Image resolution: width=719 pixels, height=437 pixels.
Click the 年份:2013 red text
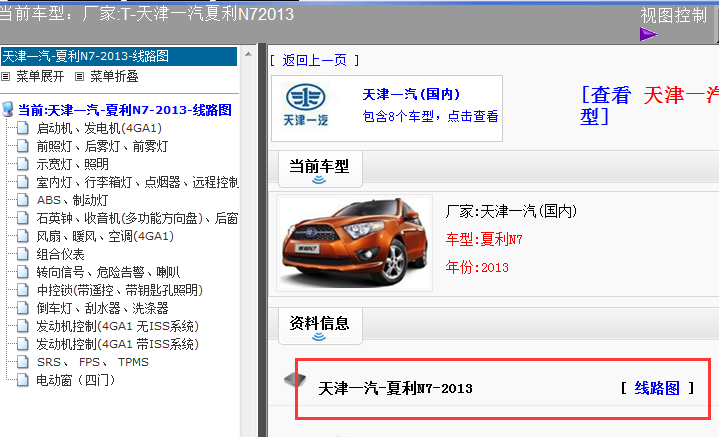tap(477, 267)
